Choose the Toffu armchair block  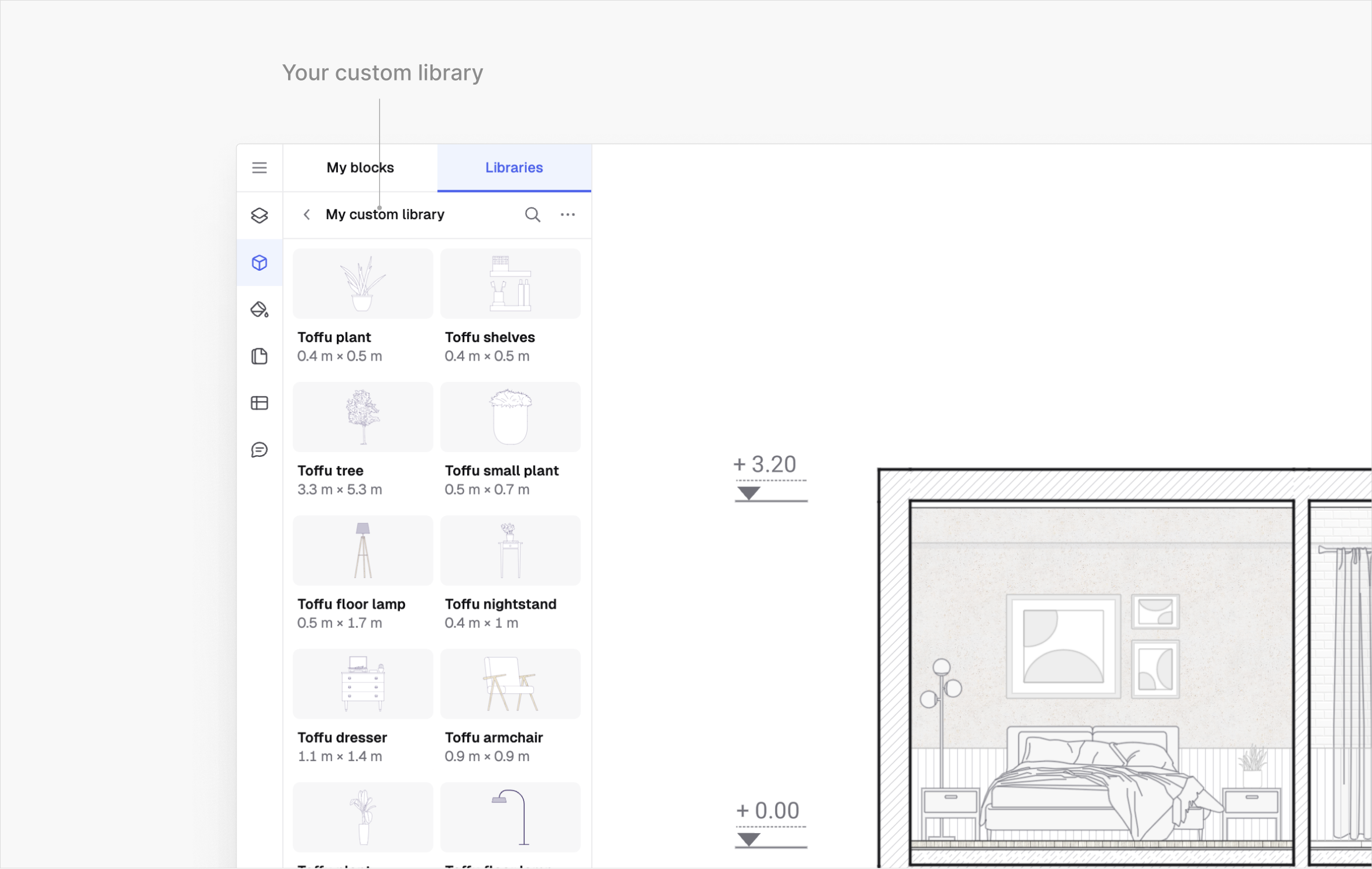[x=510, y=684]
